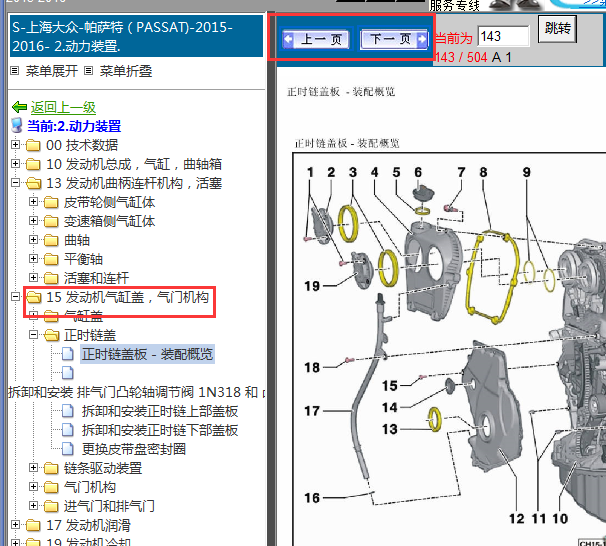
Task: Open 拆卸和安装正时链上部盖板 document
Action: [160, 411]
